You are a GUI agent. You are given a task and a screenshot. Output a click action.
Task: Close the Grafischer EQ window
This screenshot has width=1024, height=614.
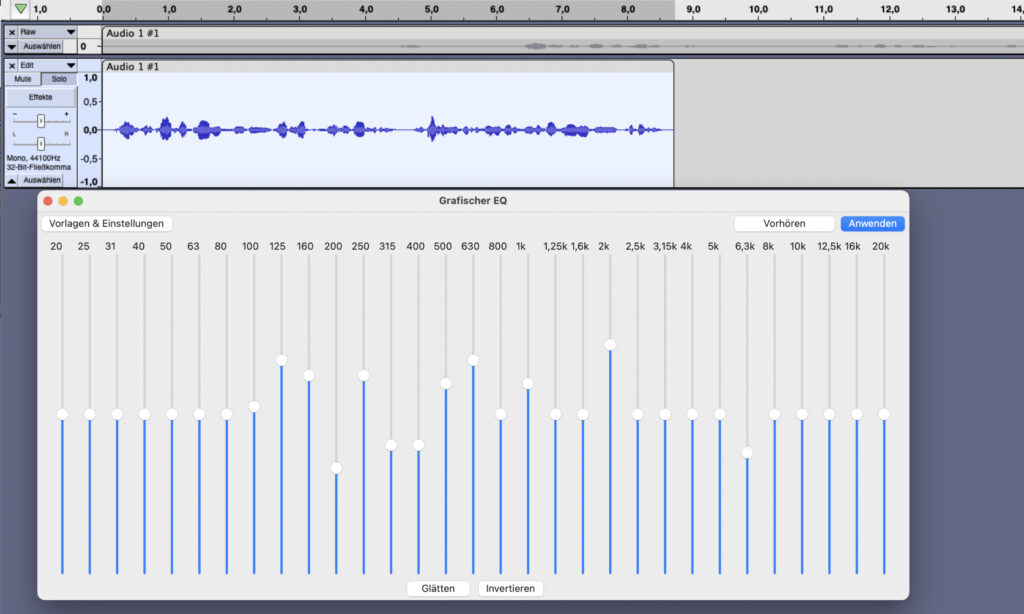(48, 201)
